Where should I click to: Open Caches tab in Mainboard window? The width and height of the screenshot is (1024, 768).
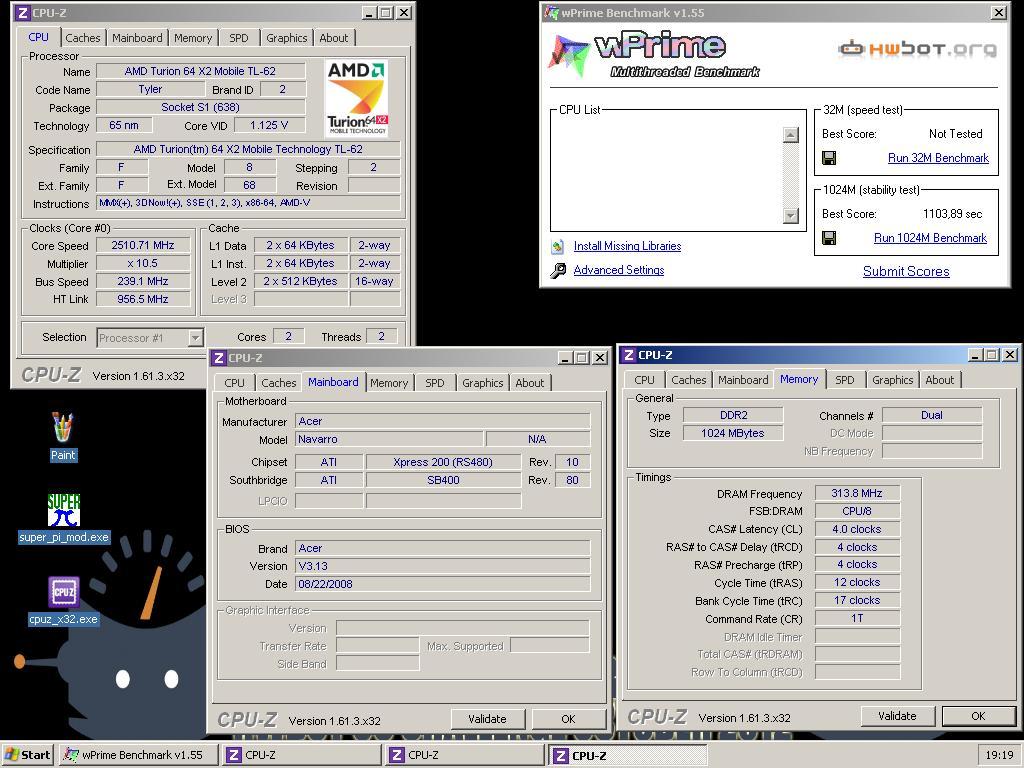click(279, 383)
